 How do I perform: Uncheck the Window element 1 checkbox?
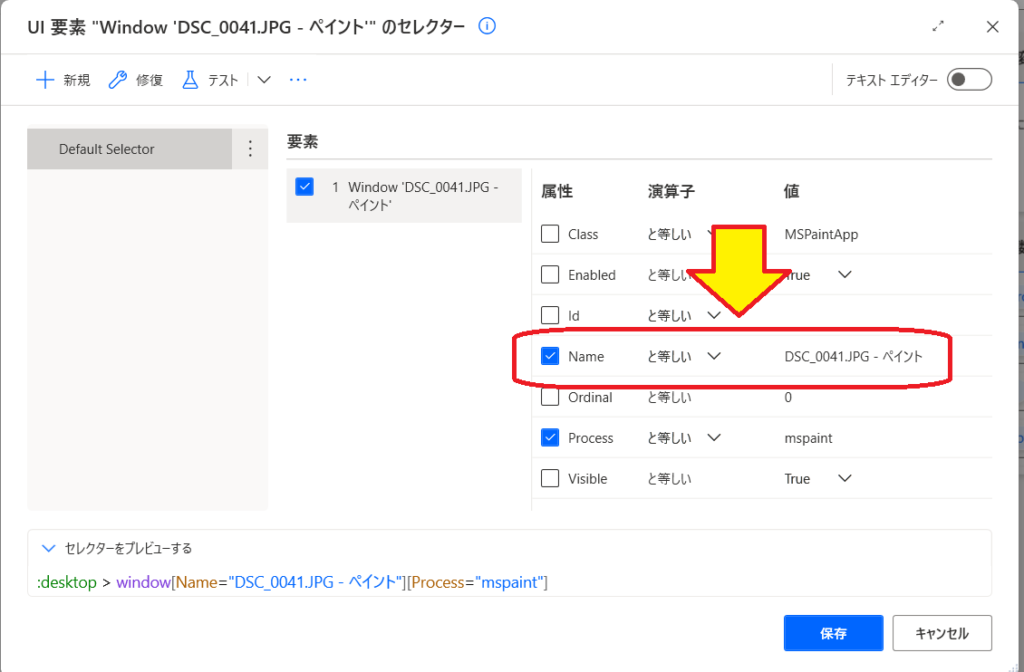(x=305, y=187)
